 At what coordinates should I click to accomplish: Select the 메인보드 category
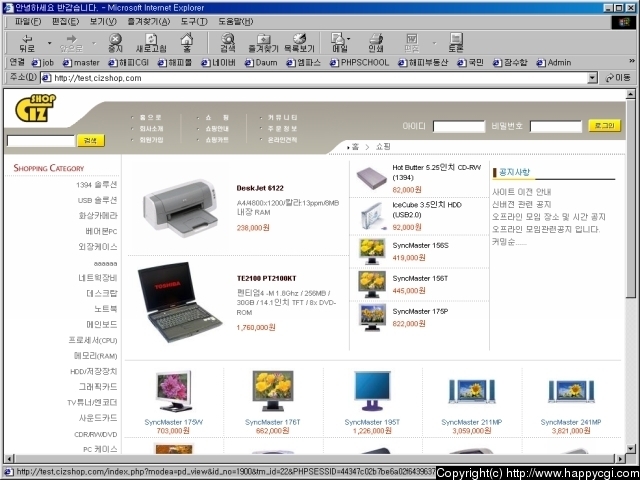tap(102, 324)
